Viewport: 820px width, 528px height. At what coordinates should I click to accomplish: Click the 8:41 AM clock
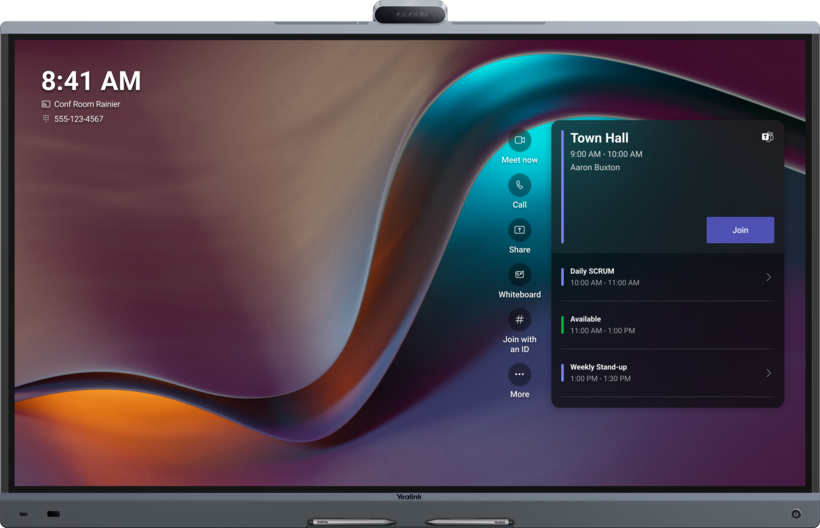click(91, 81)
